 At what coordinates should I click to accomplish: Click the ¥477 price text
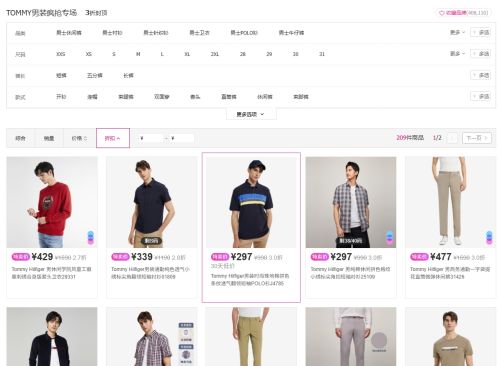441,257
